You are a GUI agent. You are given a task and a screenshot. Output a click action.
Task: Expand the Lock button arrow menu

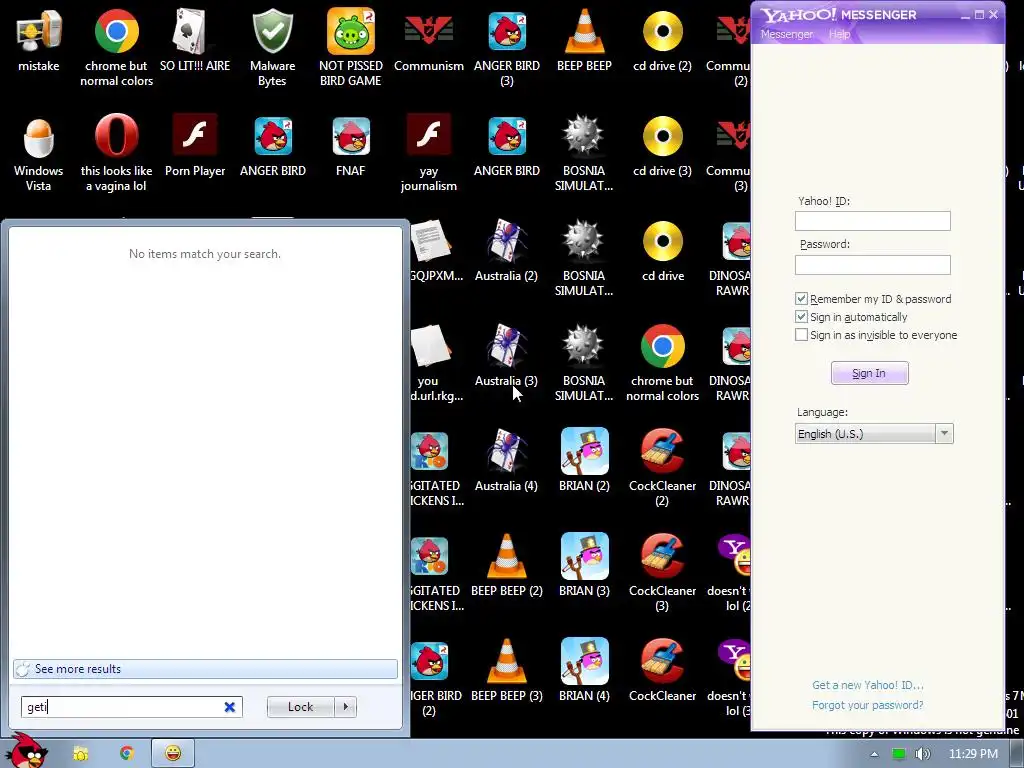click(x=345, y=707)
